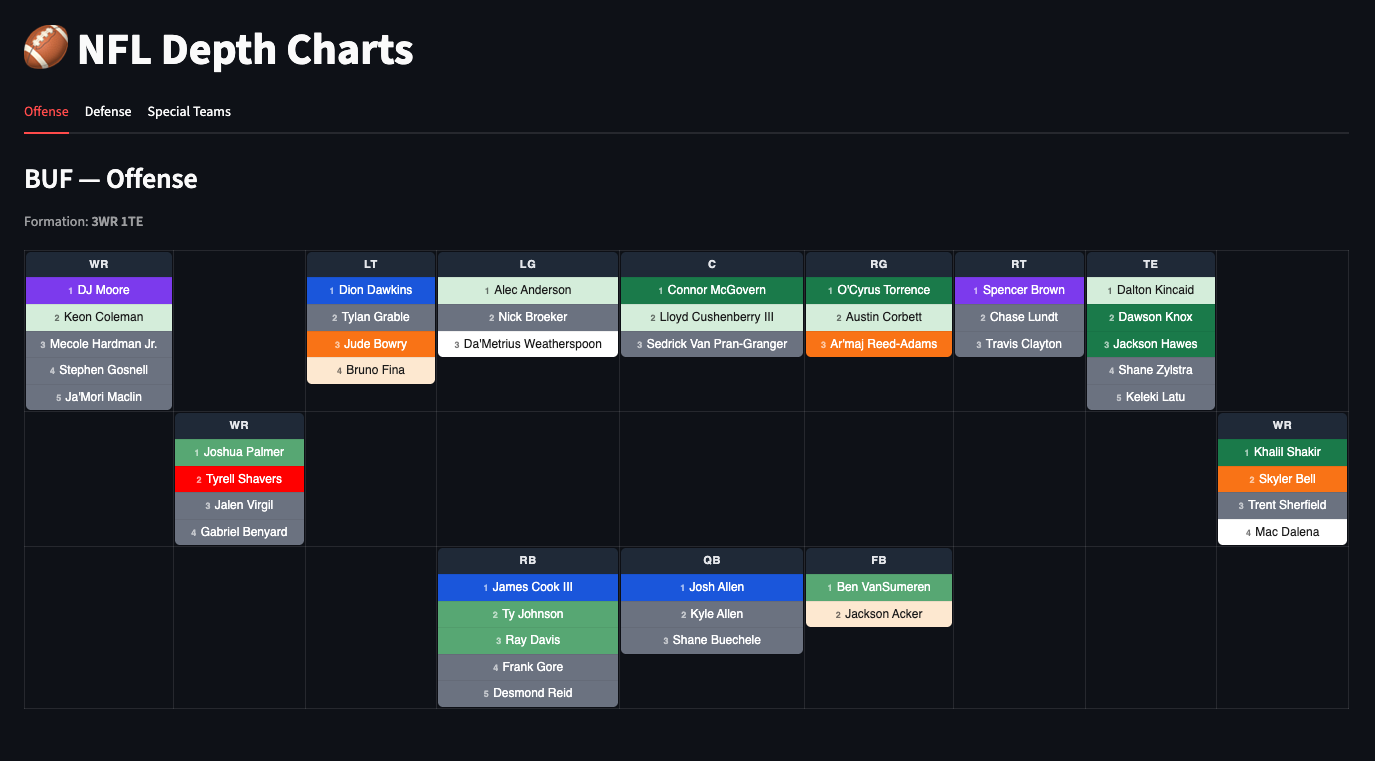
Task: Click Frank Gore's name
Action: click(x=528, y=667)
